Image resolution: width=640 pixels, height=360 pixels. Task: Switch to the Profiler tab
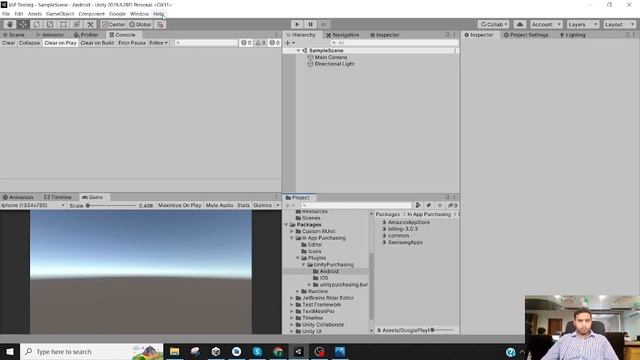pos(86,35)
